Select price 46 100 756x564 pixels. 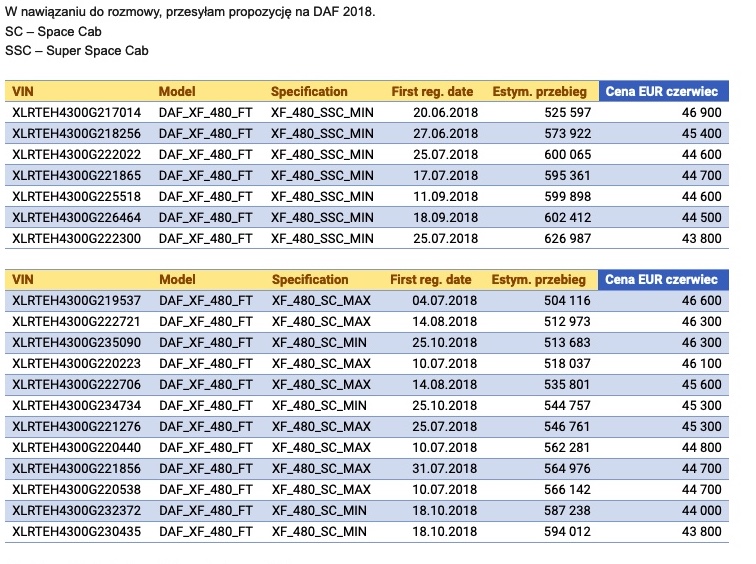[x=702, y=363]
